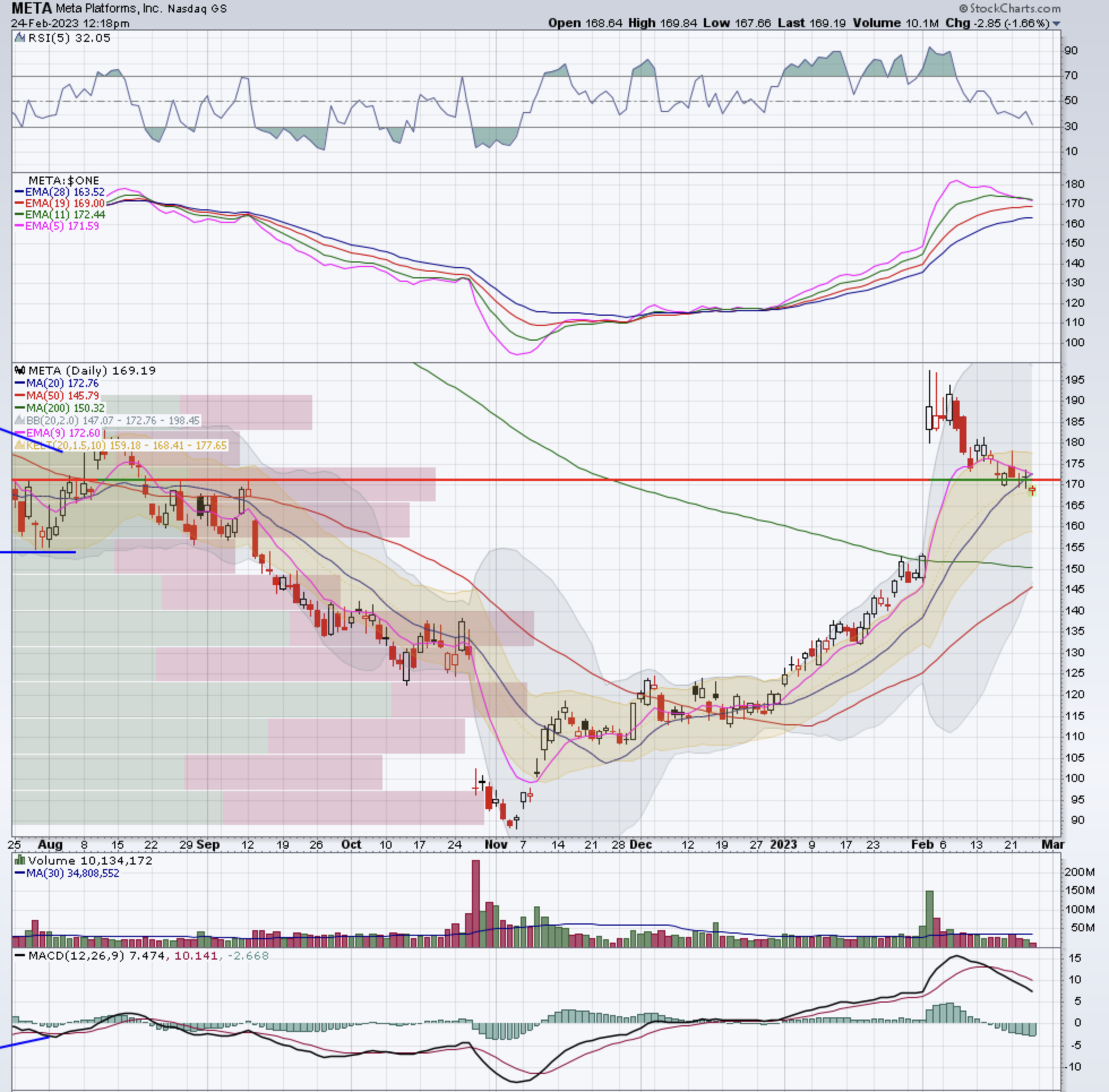The height and width of the screenshot is (1092, 1109).
Task: Click the Nov label on date axis
Action: pyautogui.click(x=496, y=844)
